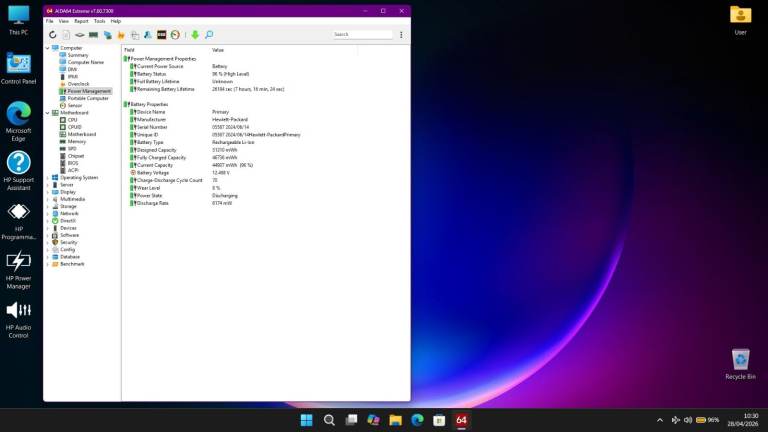Open the green memory module toolbar icon
The image size is (768, 432).
tap(94, 35)
